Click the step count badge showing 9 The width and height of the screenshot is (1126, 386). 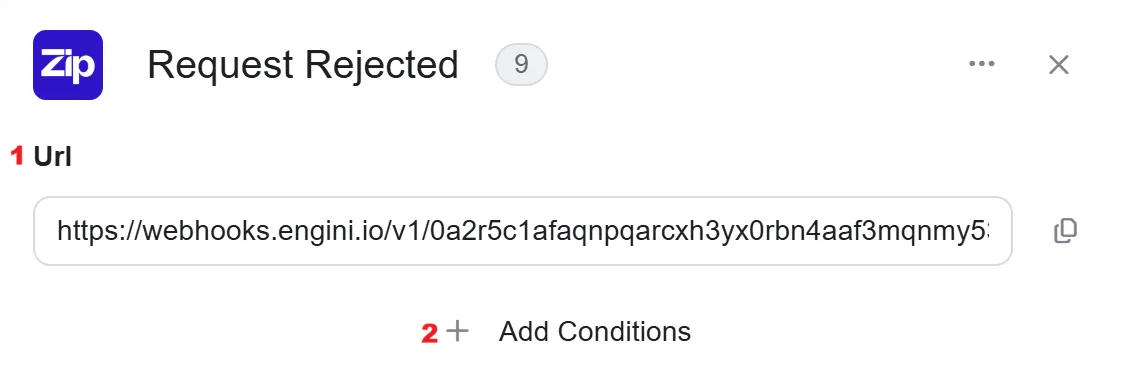pos(521,65)
